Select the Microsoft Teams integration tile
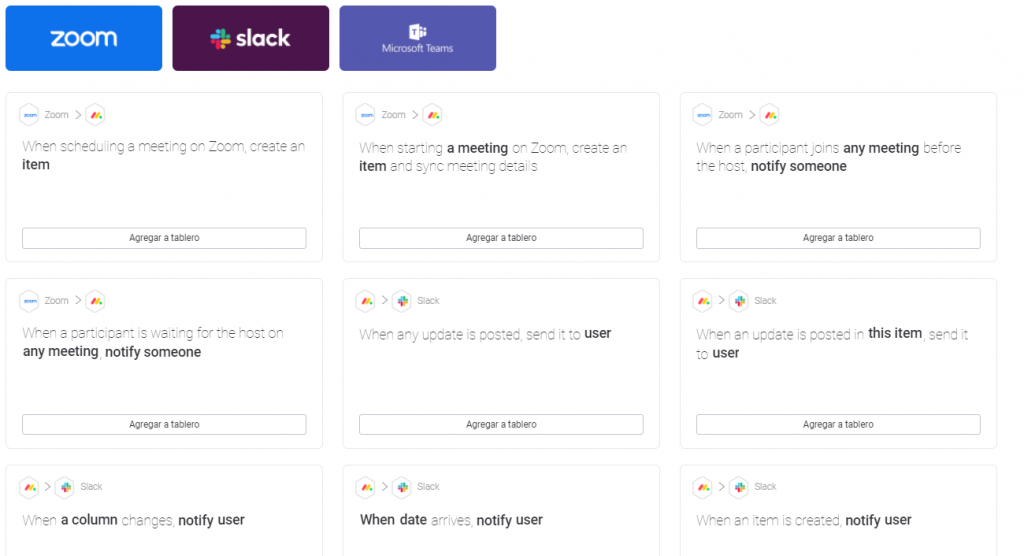 [417, 38]
